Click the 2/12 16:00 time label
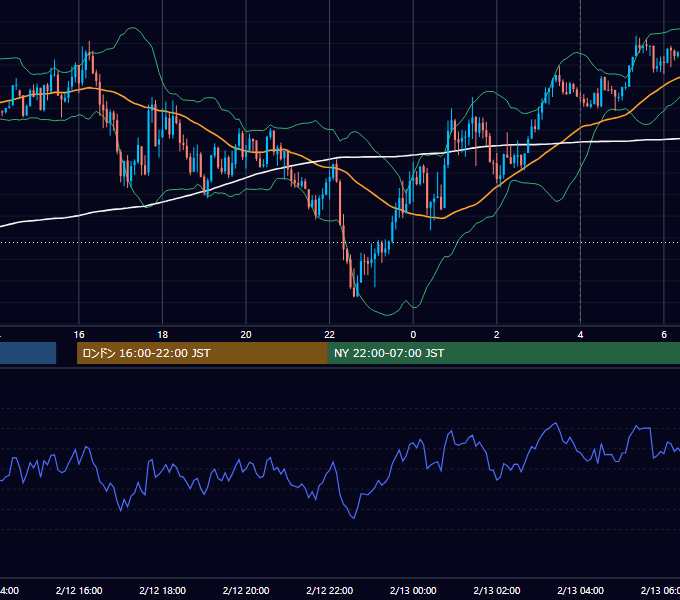Screen dimensions: 680x600 (x=79, y=590)
